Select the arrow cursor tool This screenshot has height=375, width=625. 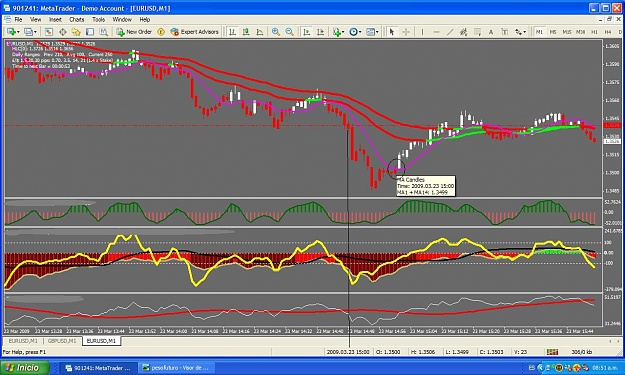(x=391, y=32)
